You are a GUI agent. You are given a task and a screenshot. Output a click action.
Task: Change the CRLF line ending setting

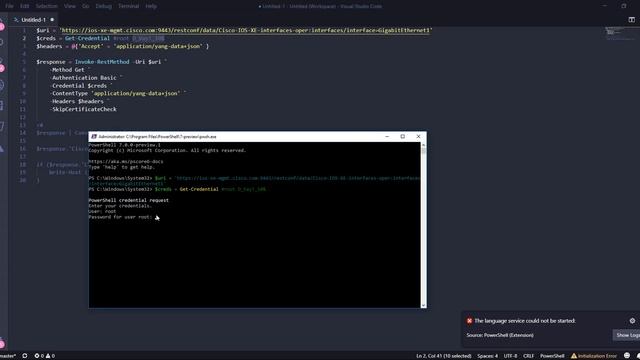tap(529, 356)
